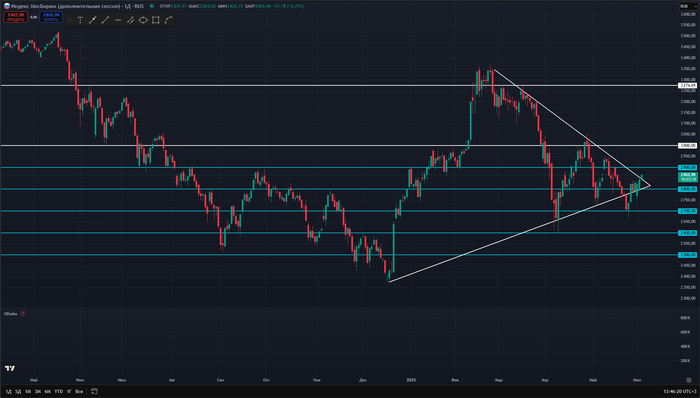Click the 2 800,00 cyan level price label
Viewport: 700px width, 398px height.
(687, 189)
